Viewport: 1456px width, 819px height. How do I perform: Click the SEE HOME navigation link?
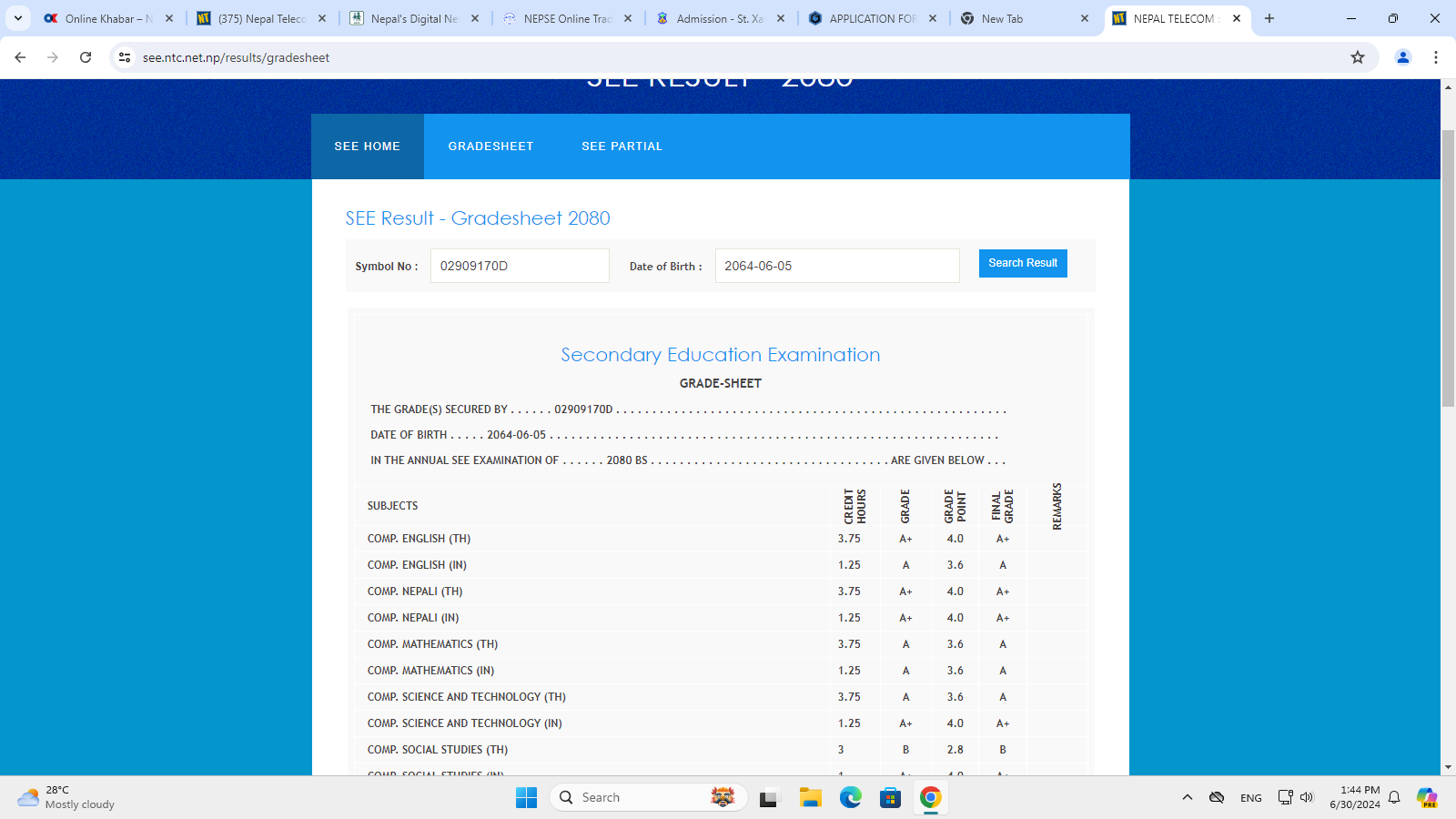[x=367, y=147]
